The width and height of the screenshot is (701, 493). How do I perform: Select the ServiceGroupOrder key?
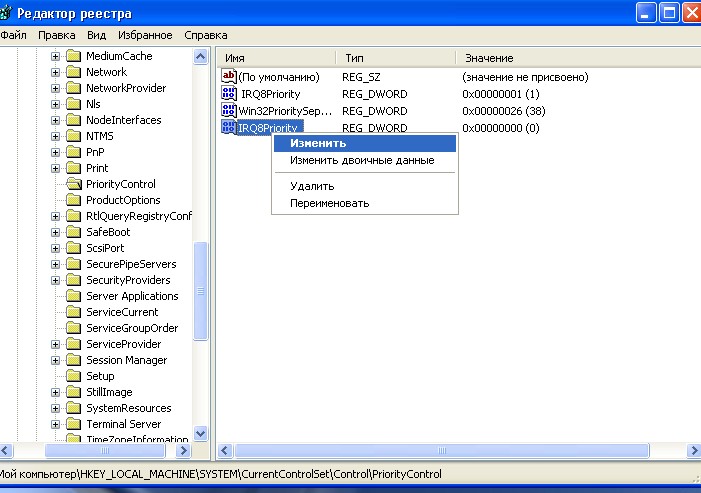(x=132, y=329)
